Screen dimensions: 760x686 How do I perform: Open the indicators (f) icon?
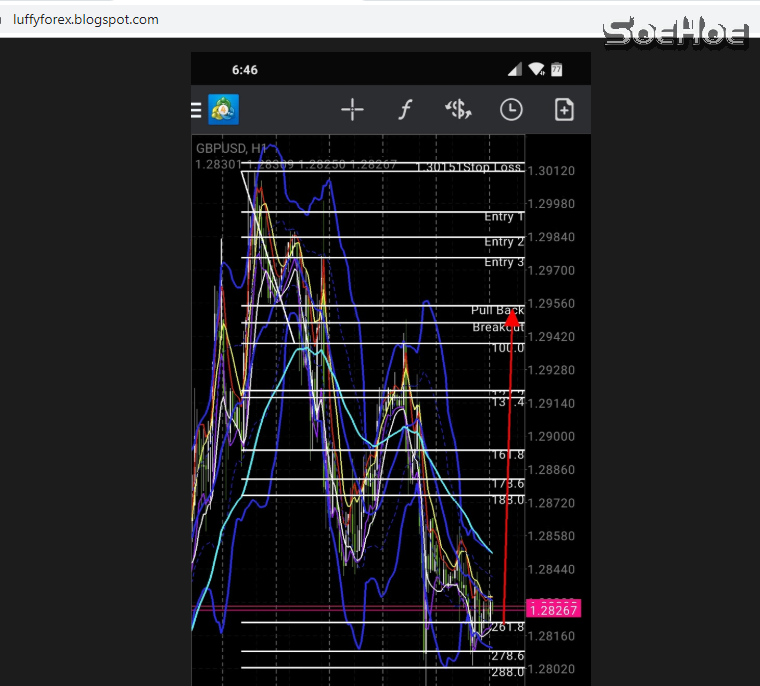coord(405,110)
